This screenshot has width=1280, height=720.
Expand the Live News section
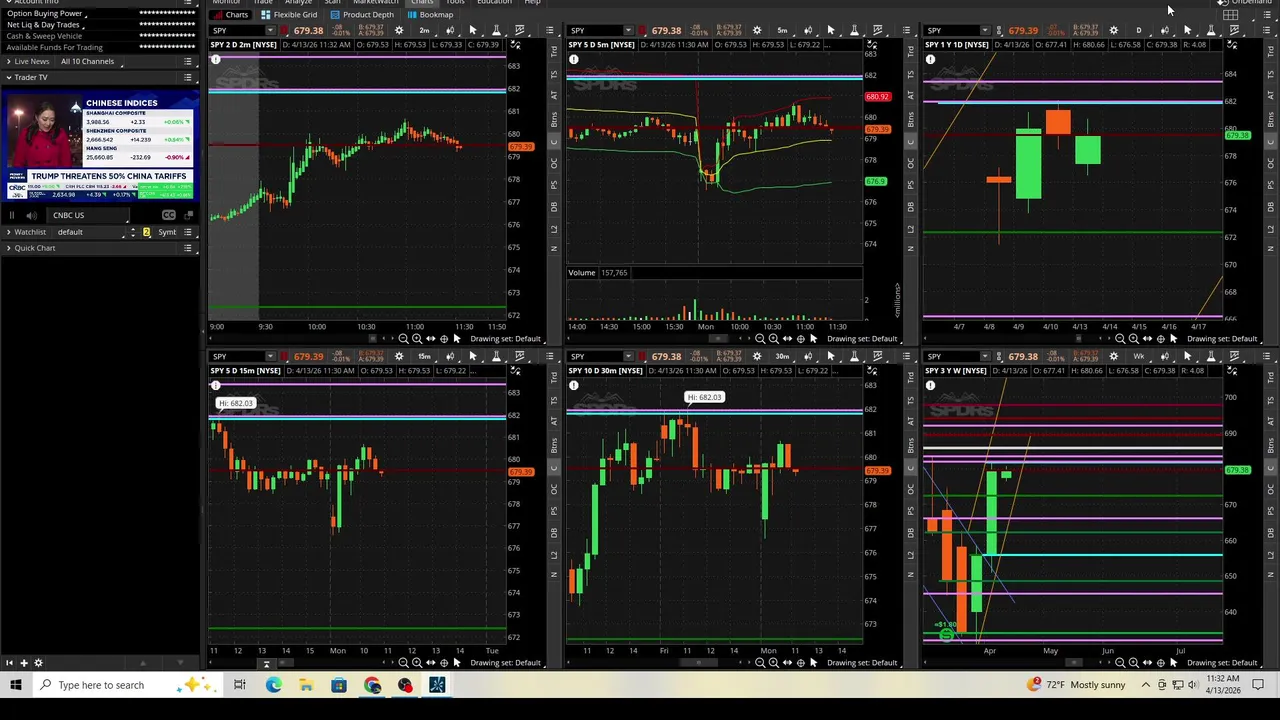8,62
